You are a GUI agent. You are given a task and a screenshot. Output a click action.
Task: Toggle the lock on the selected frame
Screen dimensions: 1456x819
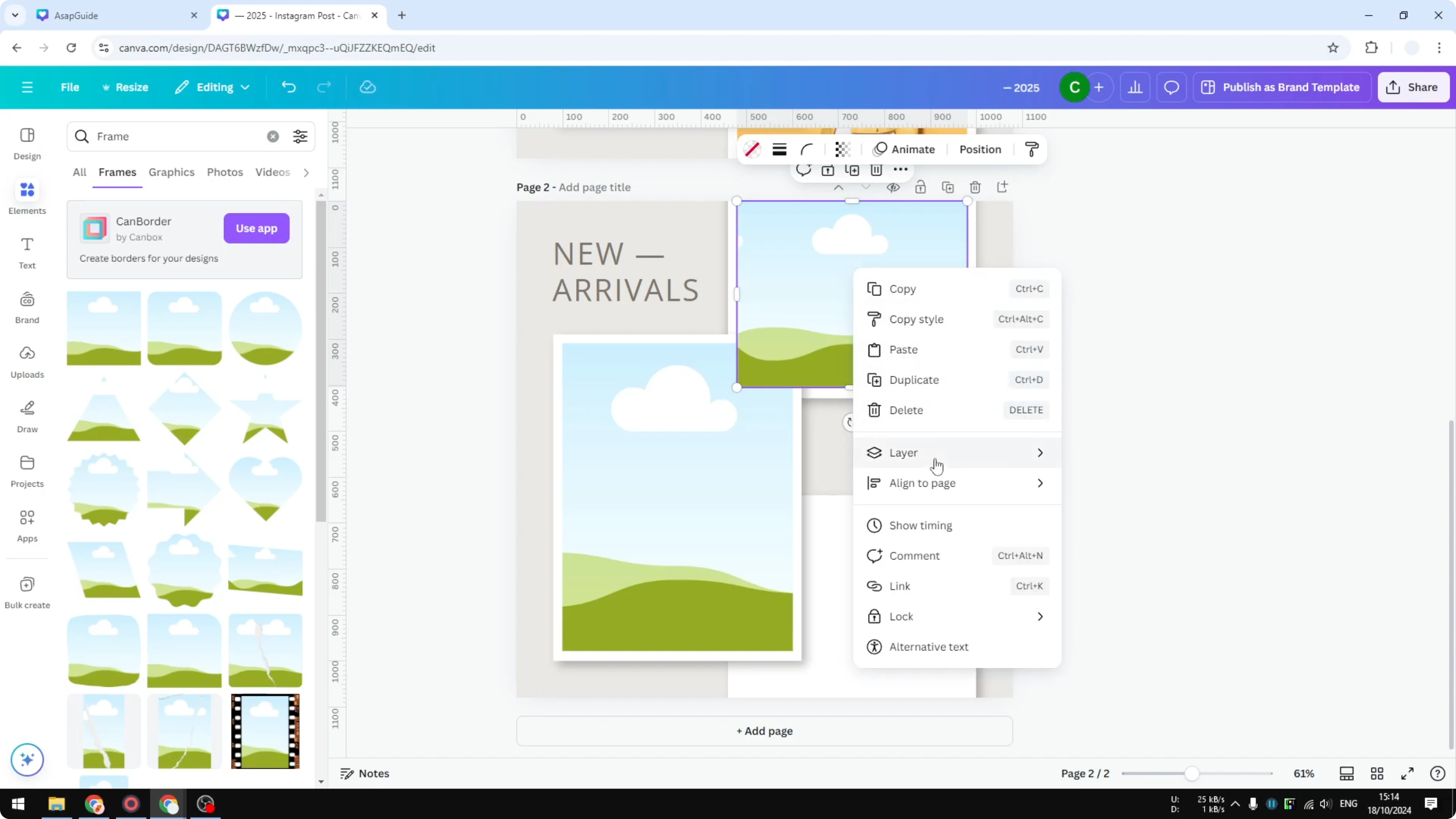tap(920, 186)
